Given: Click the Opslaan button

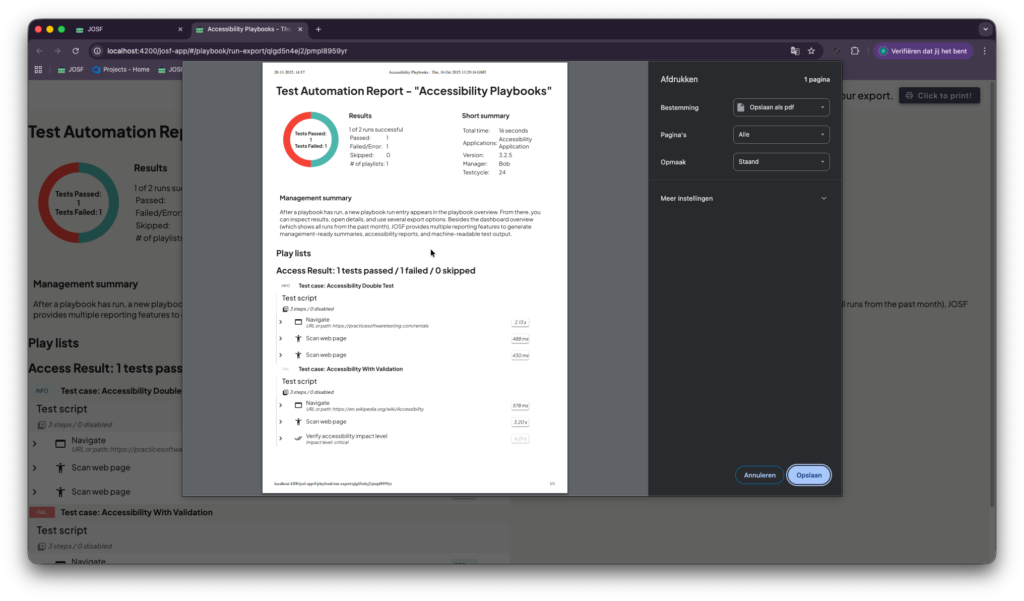Looking at the screenshot, I should coord(808,475).
